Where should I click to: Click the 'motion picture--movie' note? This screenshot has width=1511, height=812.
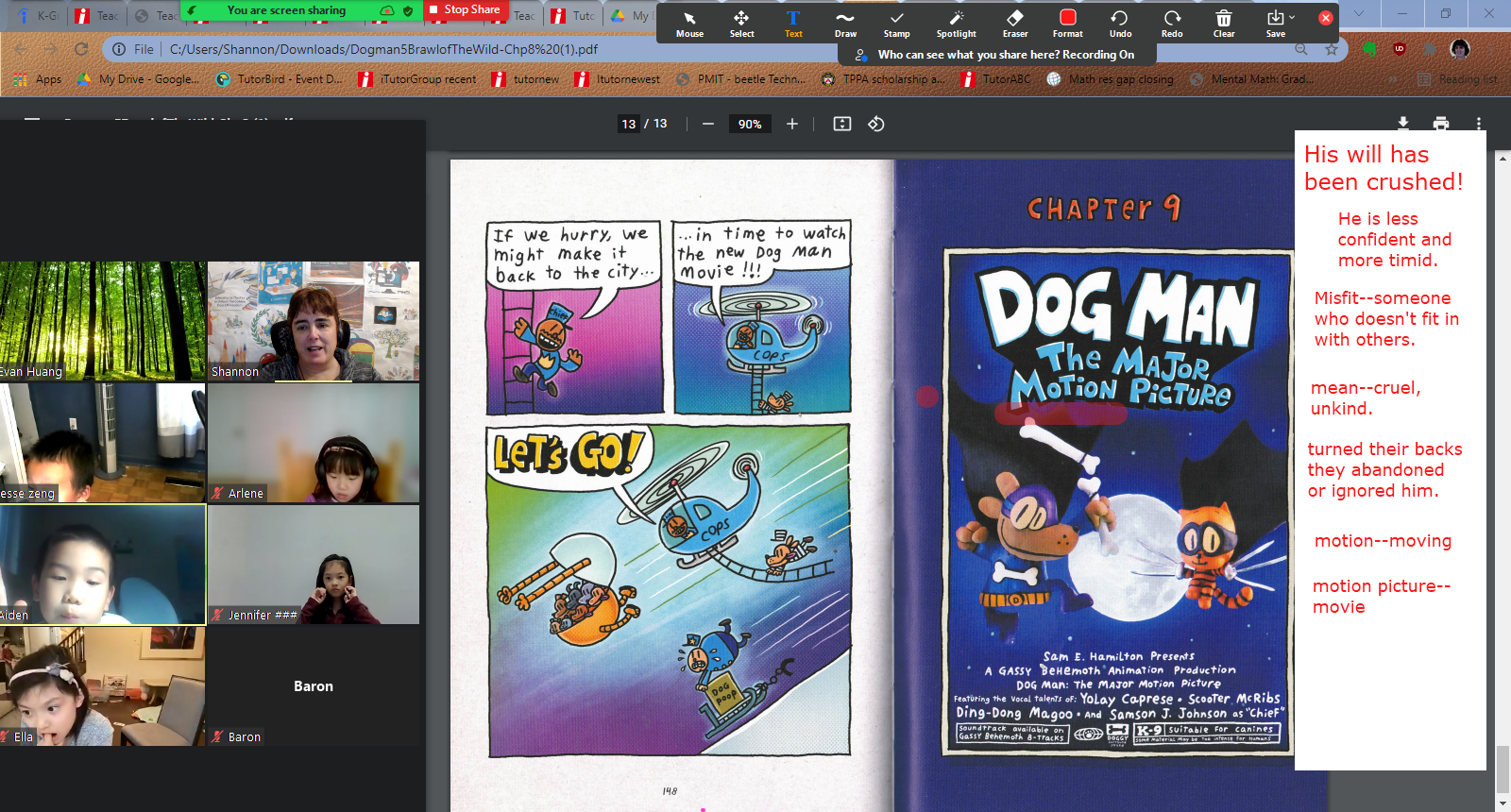point(1381,597)
